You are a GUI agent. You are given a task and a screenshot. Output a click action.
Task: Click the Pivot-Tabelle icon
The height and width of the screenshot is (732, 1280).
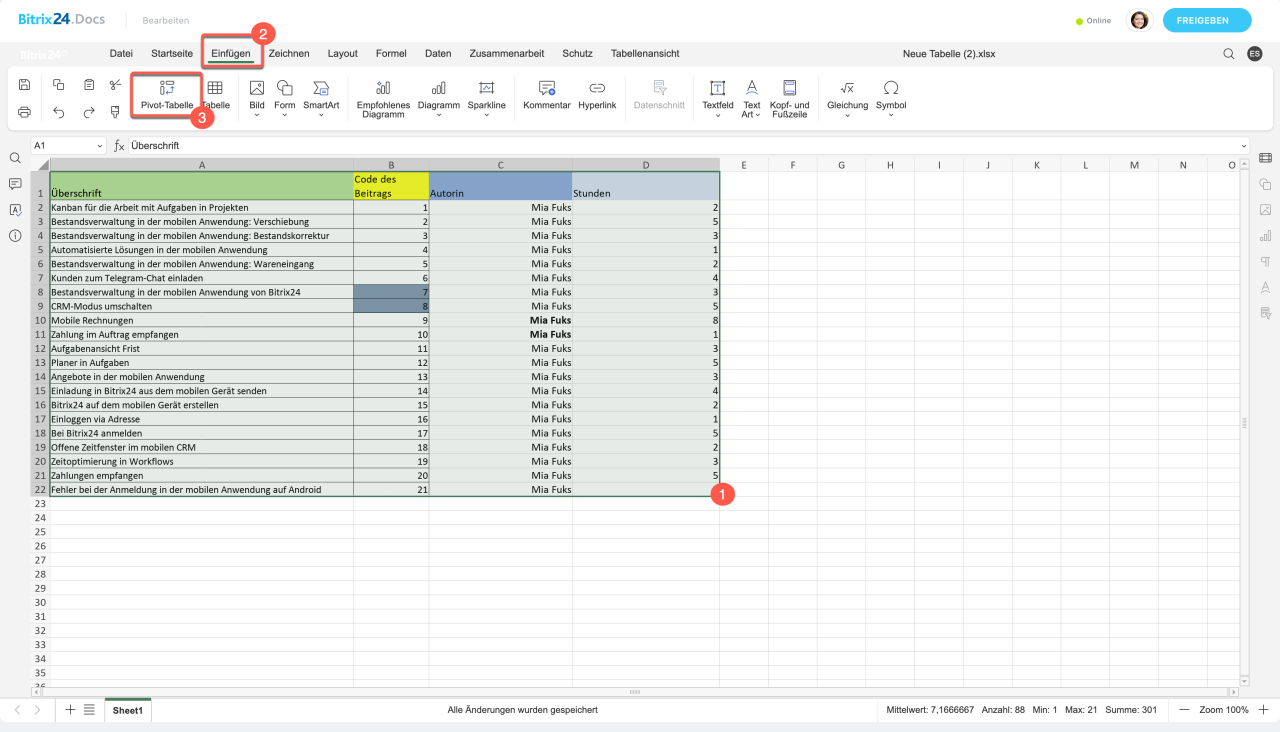[x=167, y=89]
